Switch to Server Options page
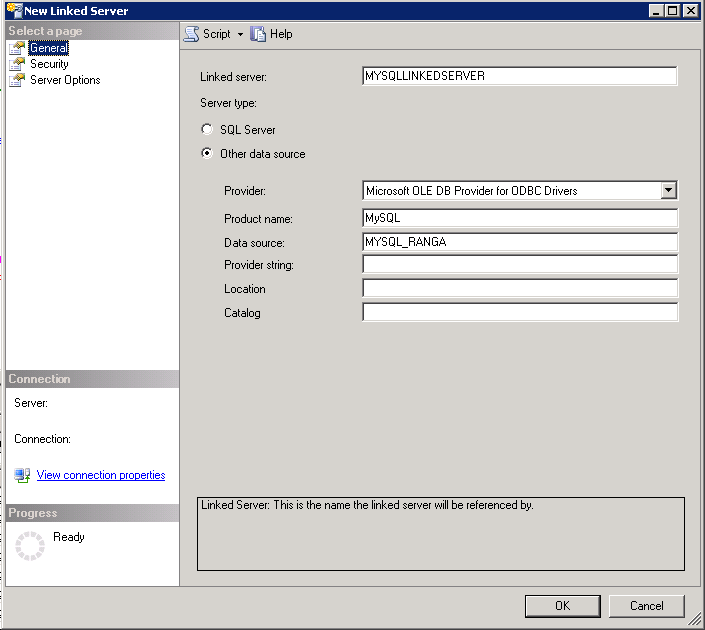The image size is (705, 630). pos(65,80)
